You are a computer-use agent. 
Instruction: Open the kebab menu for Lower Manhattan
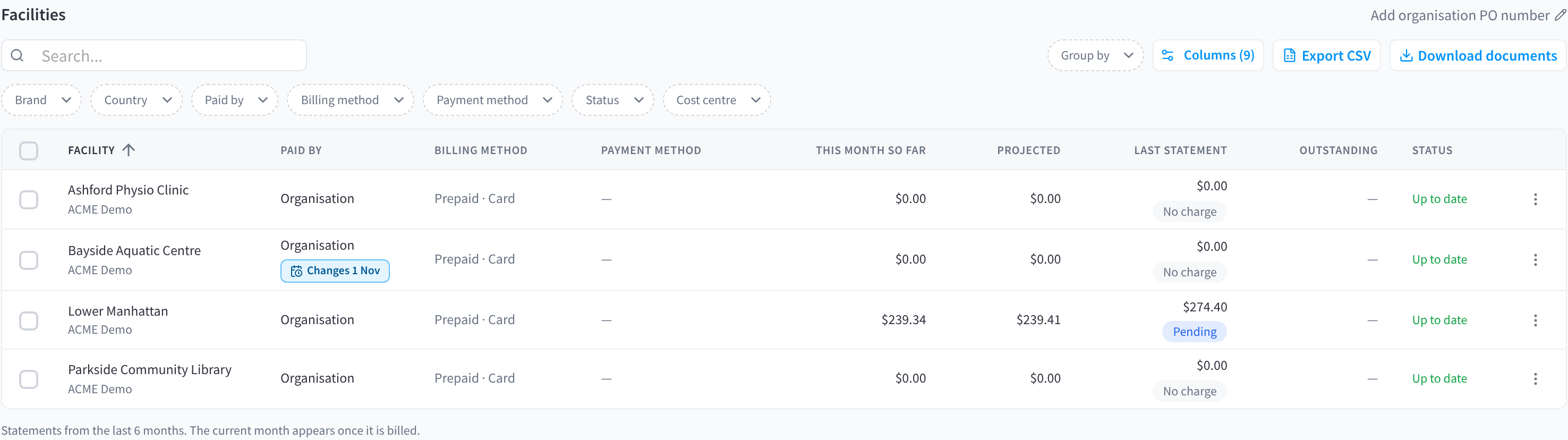click(1535, 320)
